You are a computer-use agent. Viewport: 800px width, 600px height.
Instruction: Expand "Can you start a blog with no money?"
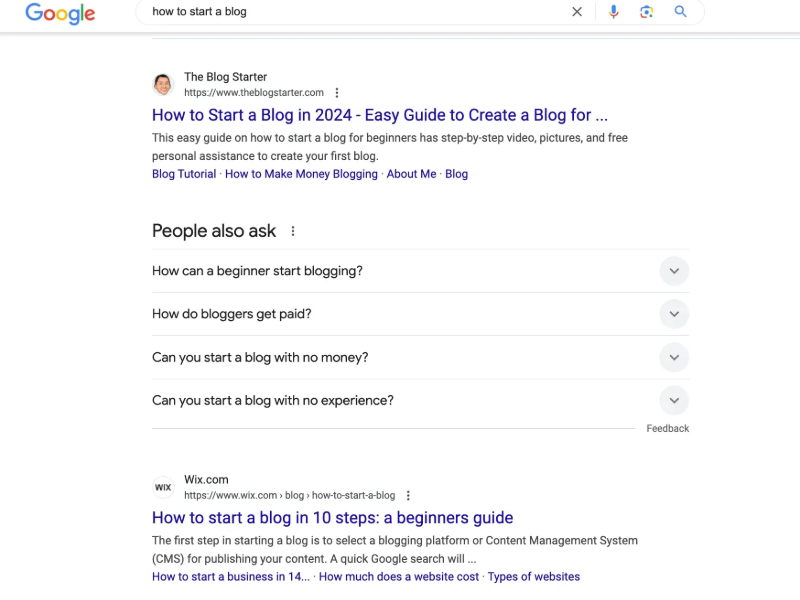tap(674, 357)
